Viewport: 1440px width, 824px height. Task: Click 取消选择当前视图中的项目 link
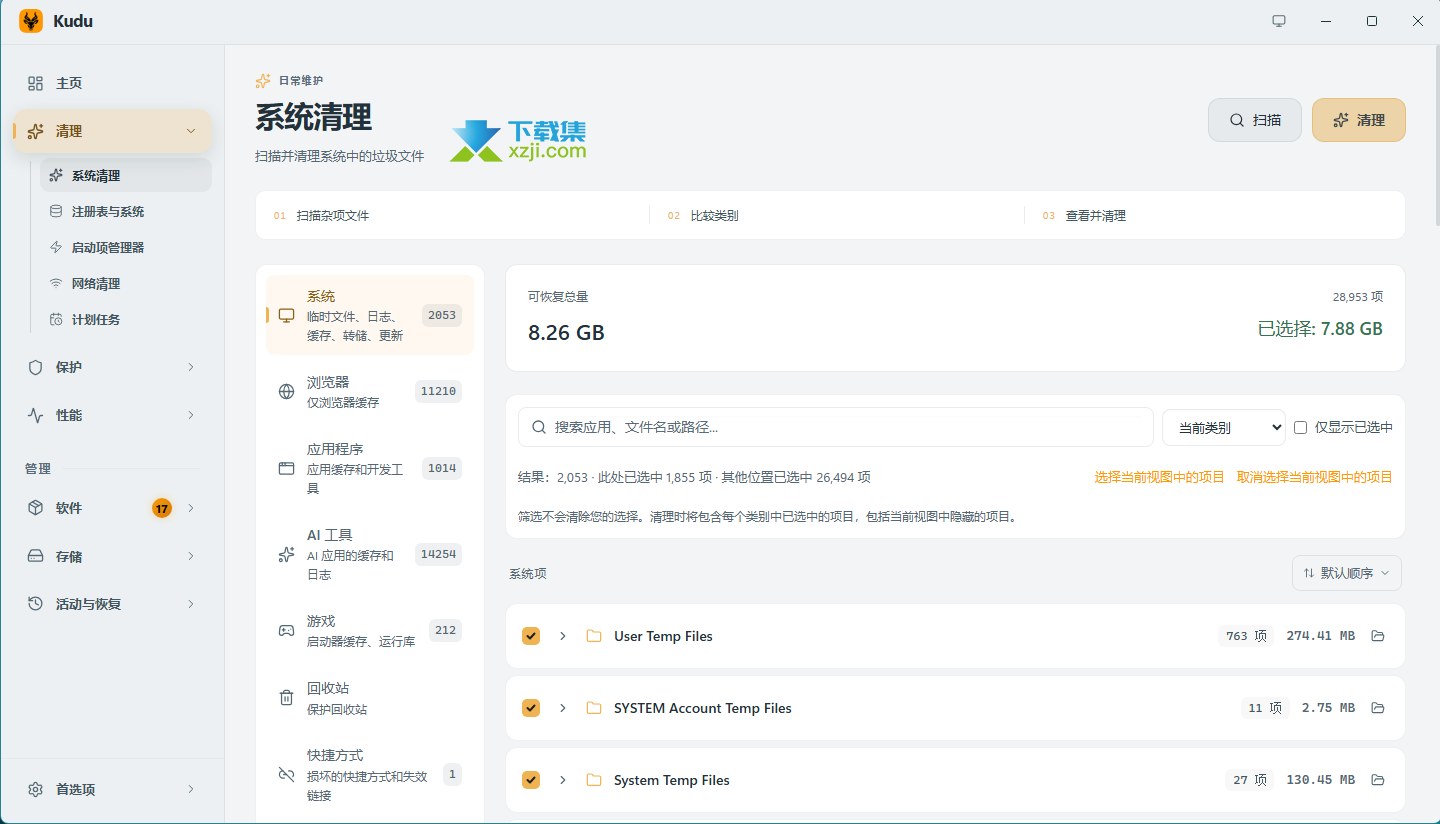(1315, 477)
